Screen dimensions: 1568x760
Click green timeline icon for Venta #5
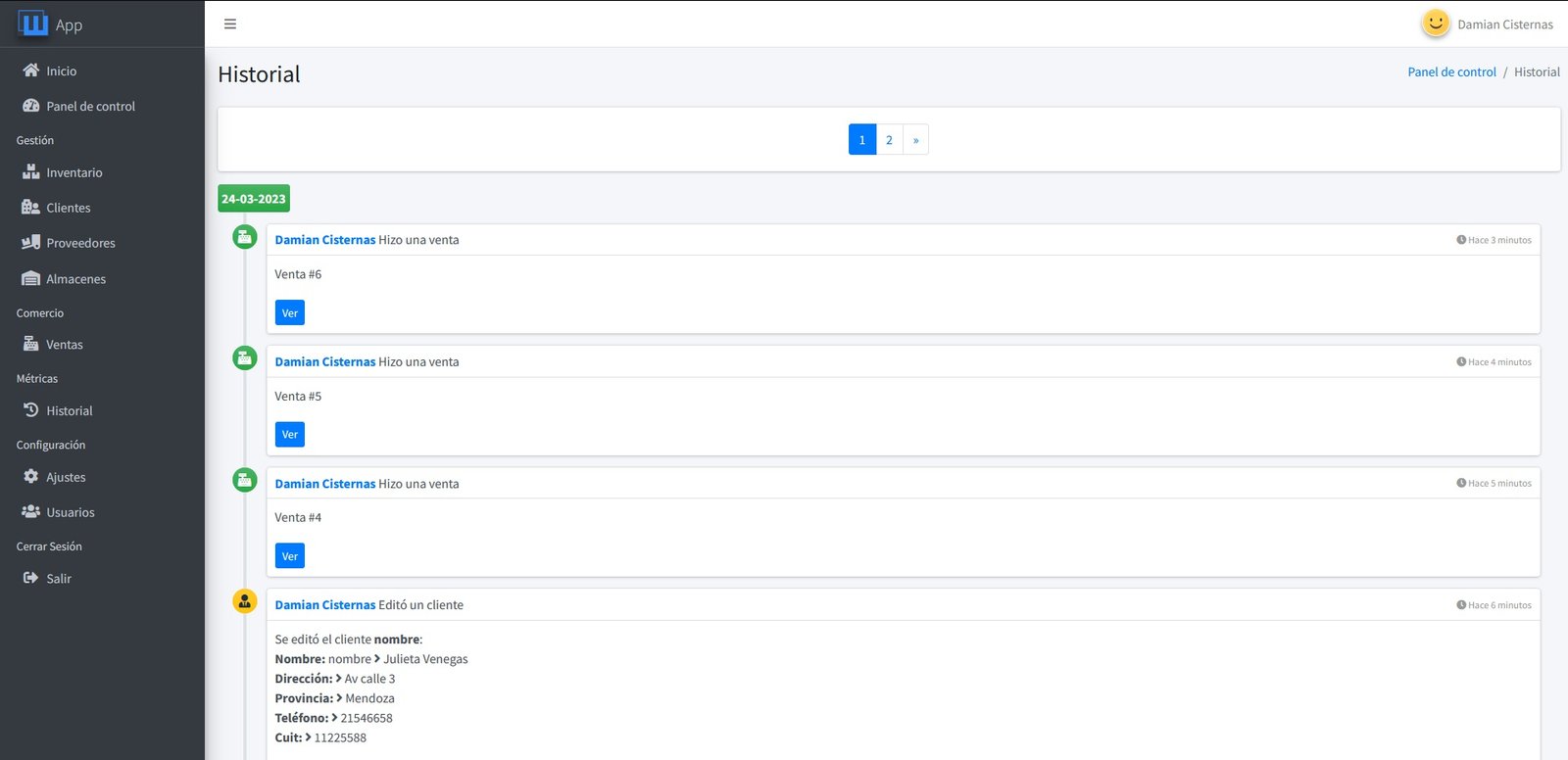tap(245, 358)
